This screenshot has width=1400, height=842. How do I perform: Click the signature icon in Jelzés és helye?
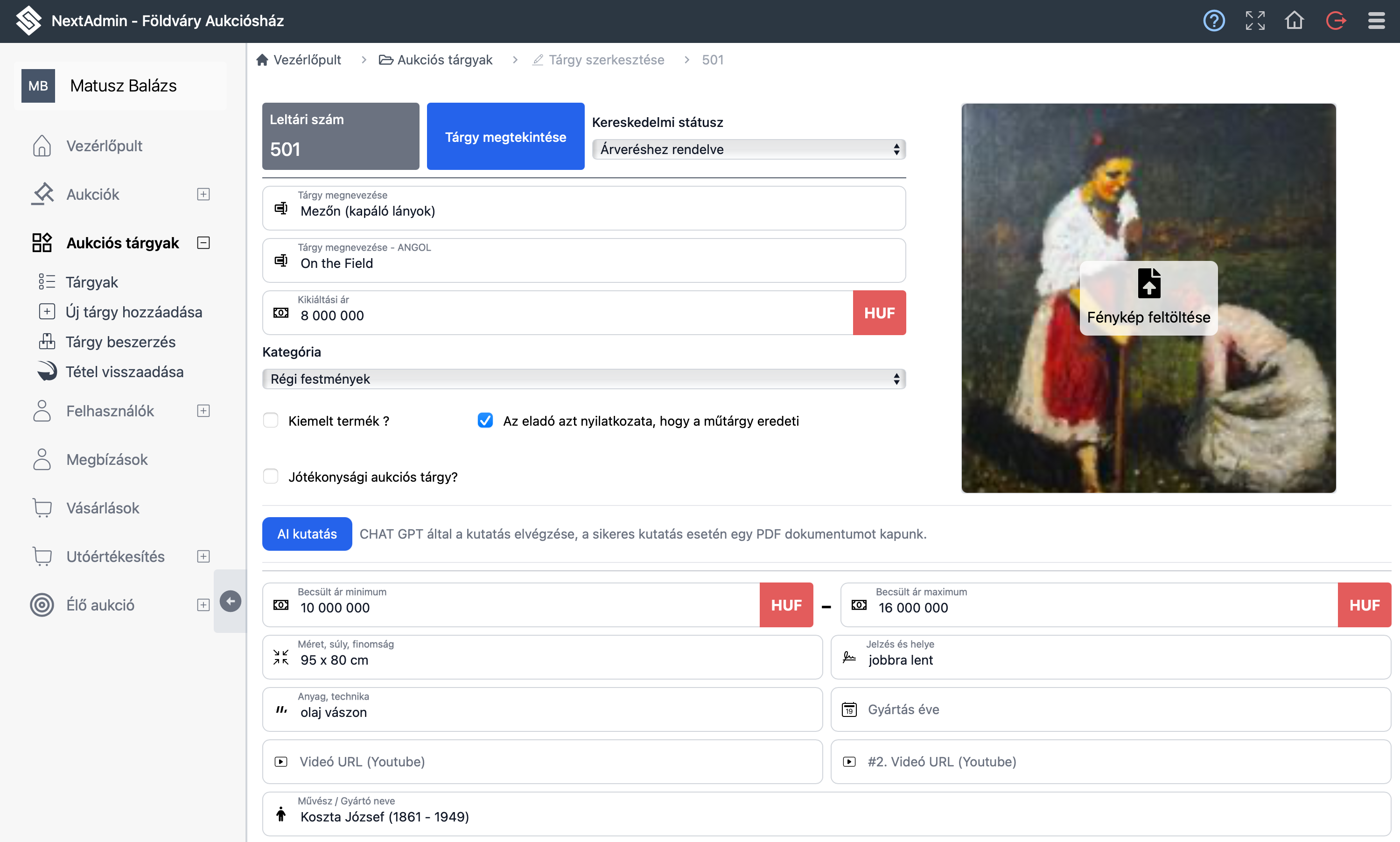[x=849, y=657]
